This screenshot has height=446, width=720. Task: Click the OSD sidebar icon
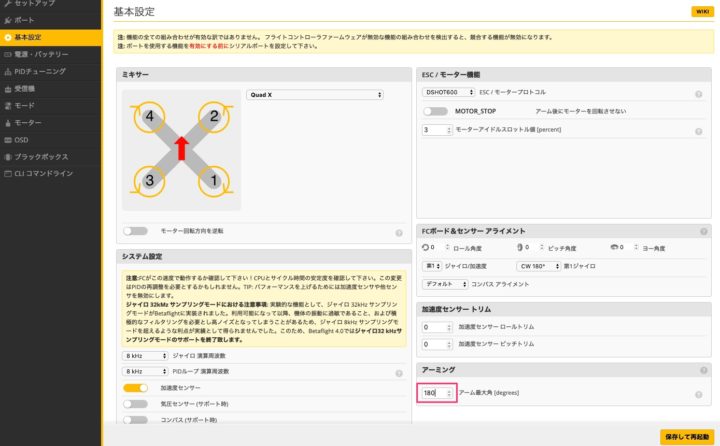click(x=8, y=139)
